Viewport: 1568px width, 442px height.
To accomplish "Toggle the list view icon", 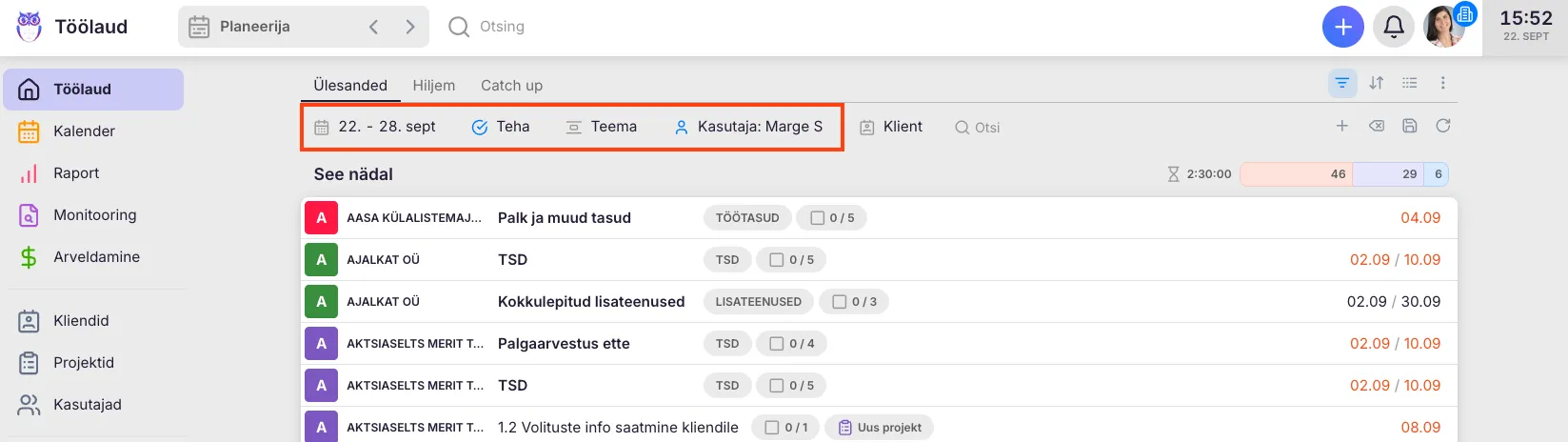I will point(1409,84).
